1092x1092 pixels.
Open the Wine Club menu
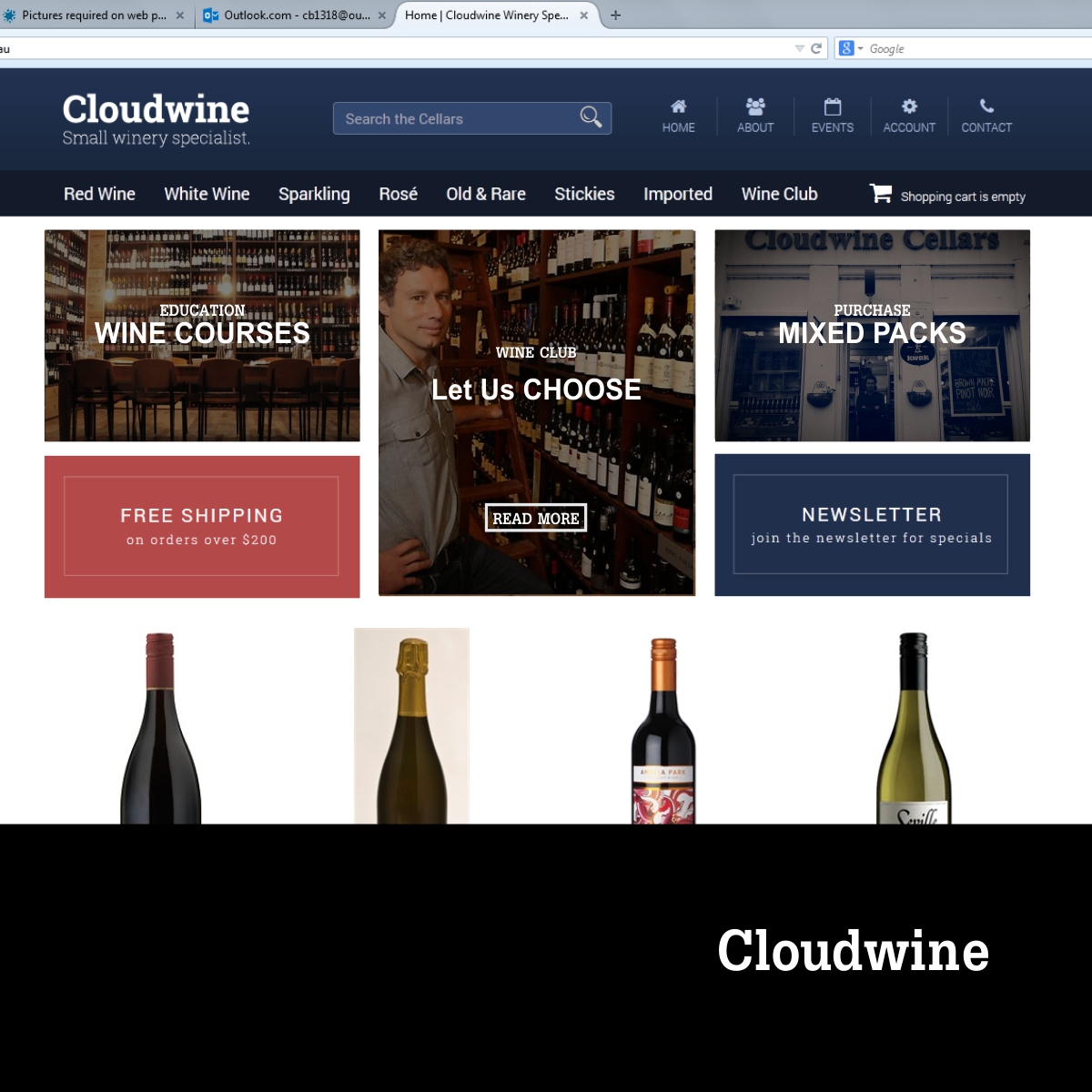point(779,193)
